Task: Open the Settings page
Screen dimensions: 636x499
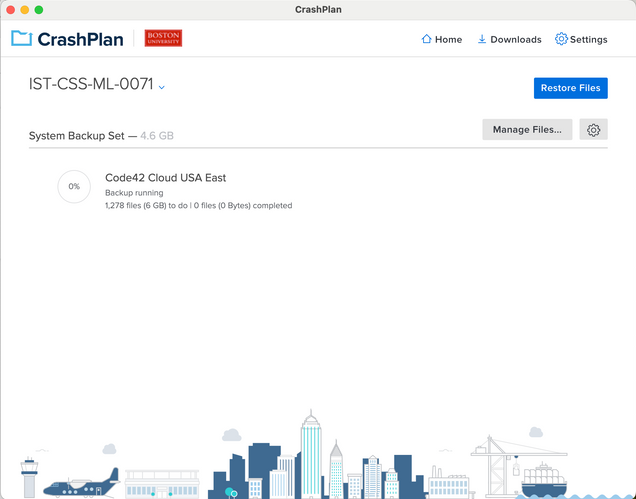Action: click(581, 39)
